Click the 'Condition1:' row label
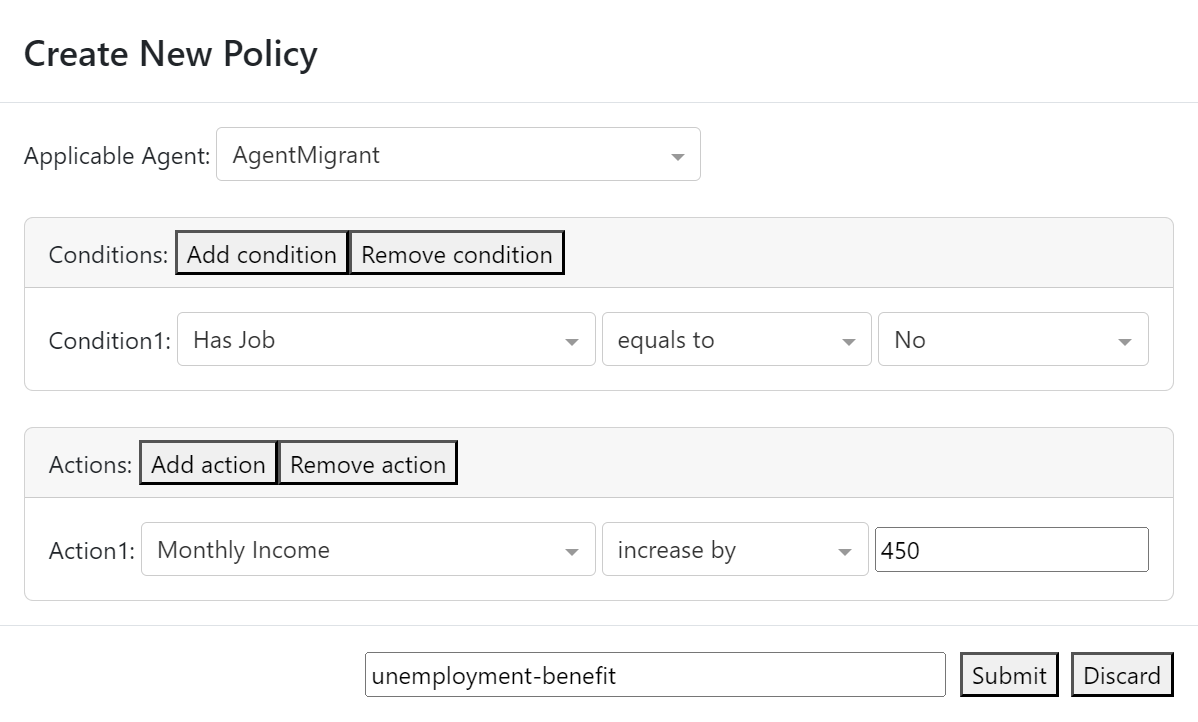The image size is (1198, 722). (x=109, y=341)
